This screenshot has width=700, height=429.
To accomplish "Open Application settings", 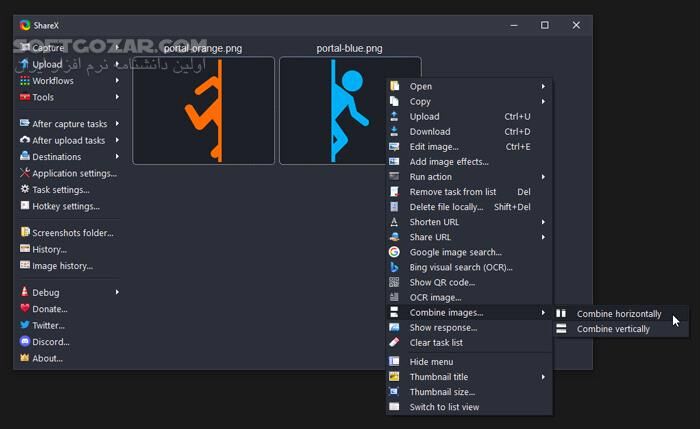I will (x=73, y=173).
